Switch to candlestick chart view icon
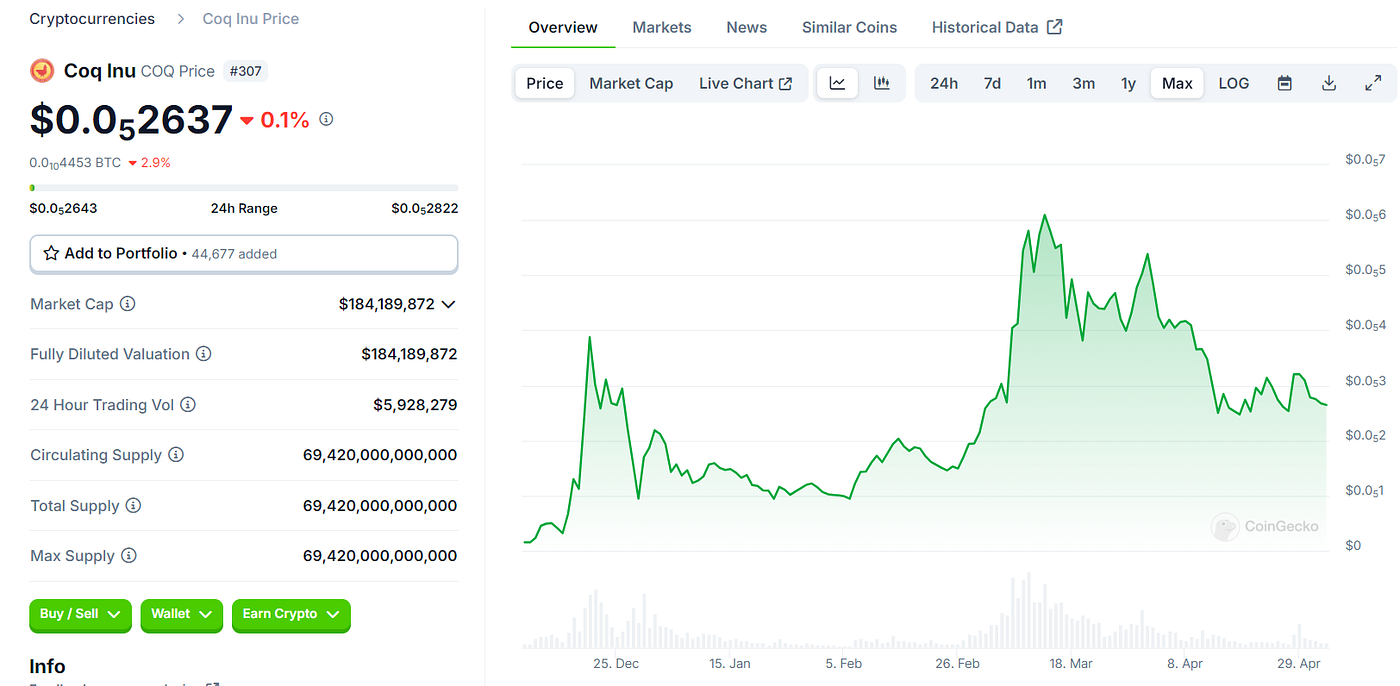The height and width of the screenshot is (686, 1400). (x=882, y=83)
